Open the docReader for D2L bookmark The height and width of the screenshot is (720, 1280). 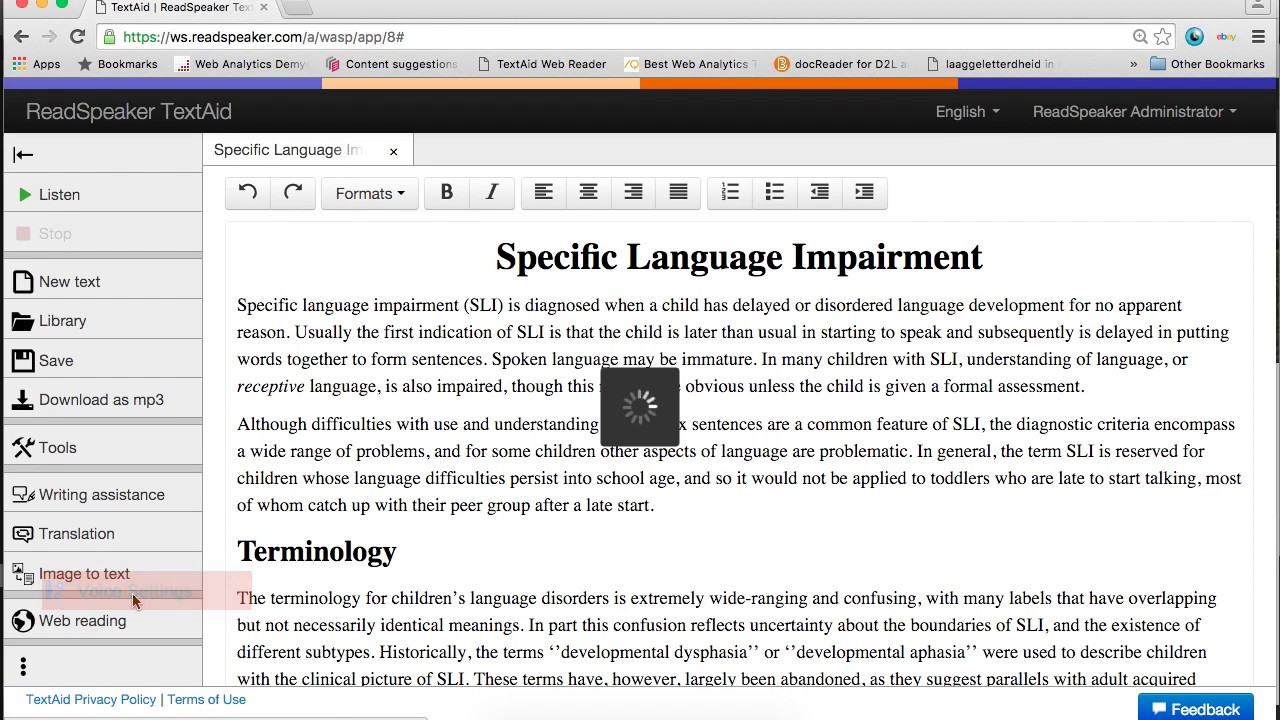pos(841,64)
